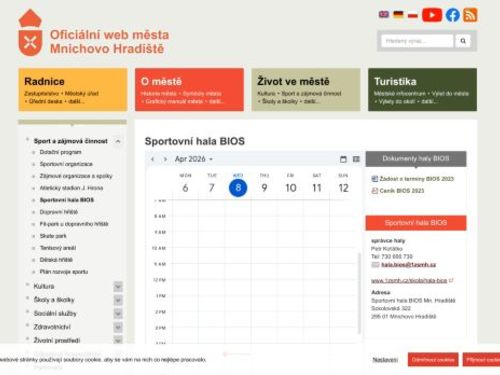Screen dimensions: 500x375
Task: Switch site to German via German flag
Action: pos(398,14)
